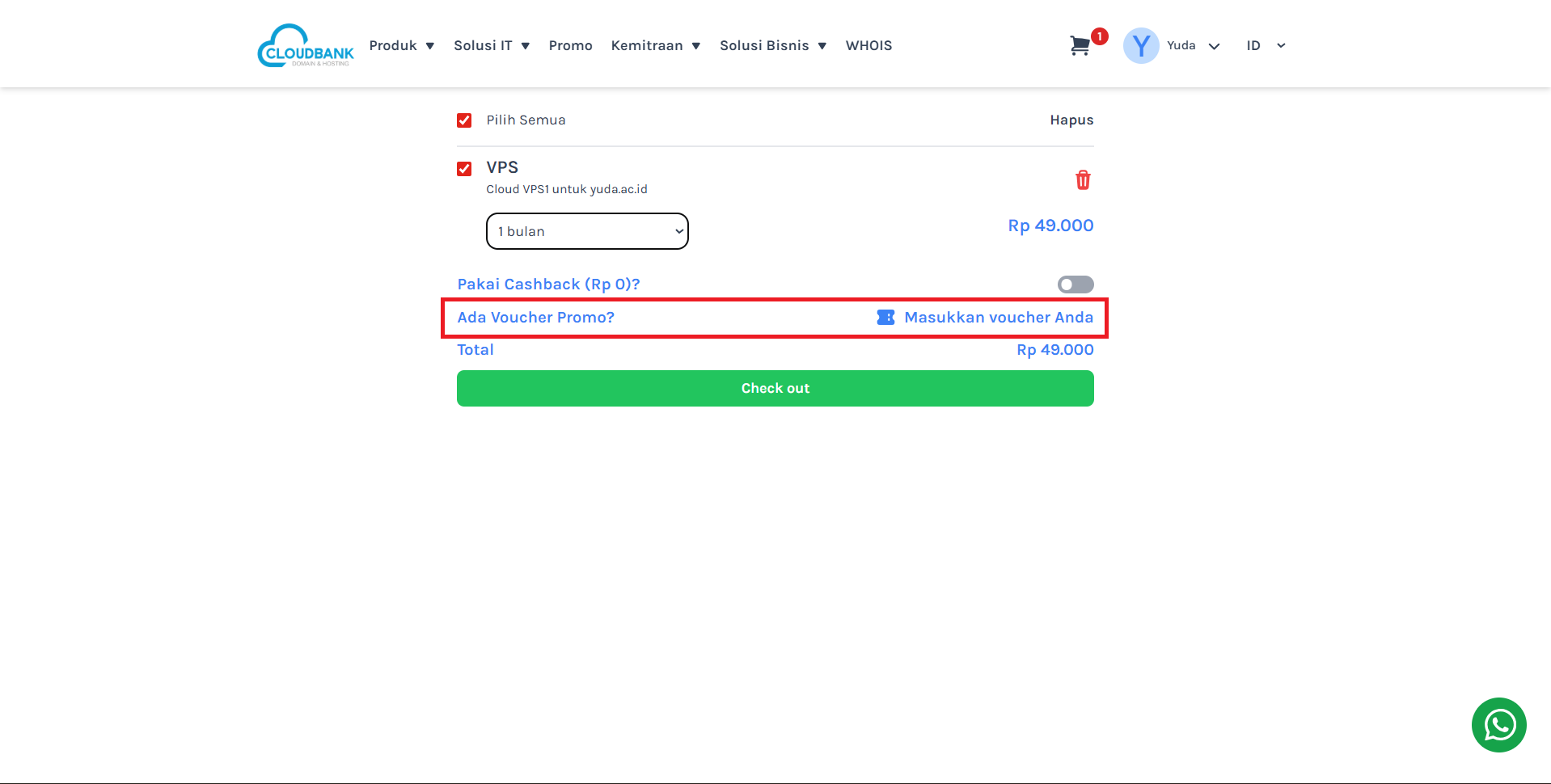
Task: Click the Yuda profile avatar
Action: pos(1140,46)
